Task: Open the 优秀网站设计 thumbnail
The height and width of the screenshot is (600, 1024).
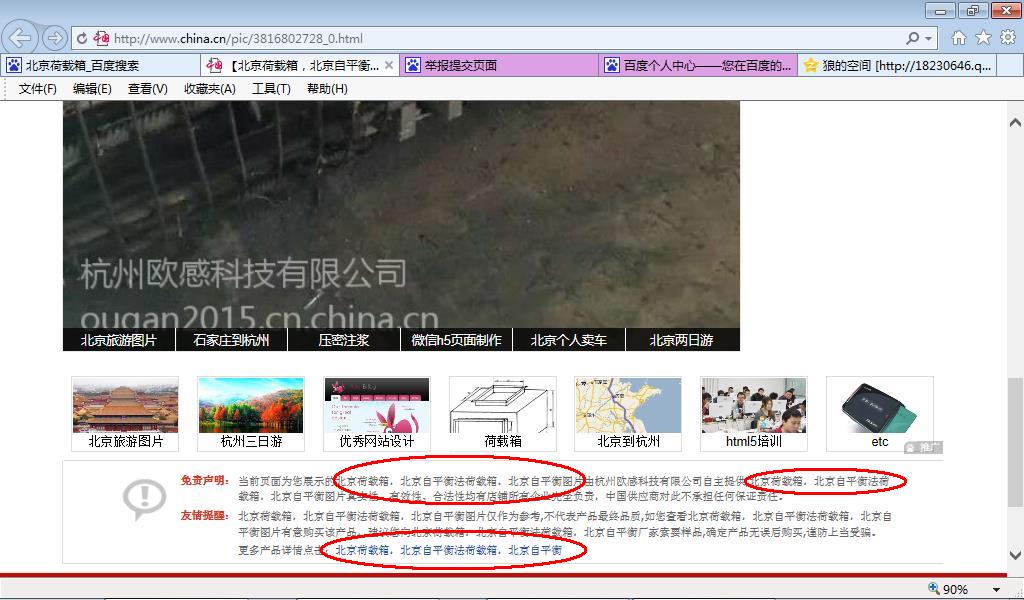Action: pos(377,414)
